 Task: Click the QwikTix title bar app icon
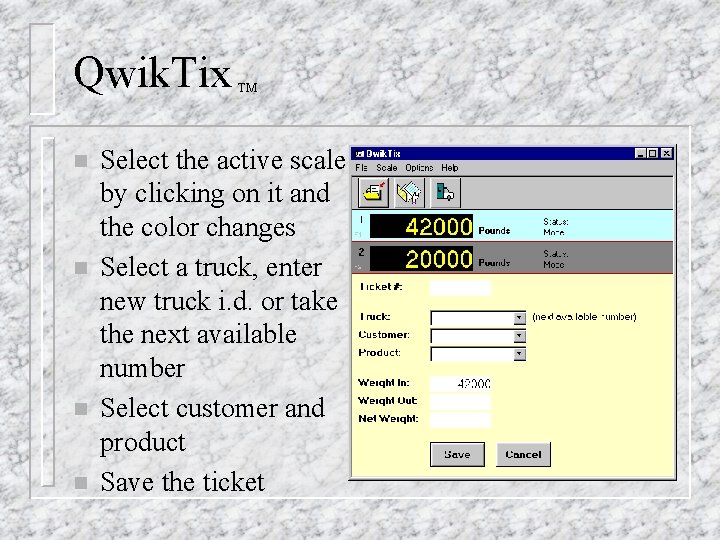360,154
